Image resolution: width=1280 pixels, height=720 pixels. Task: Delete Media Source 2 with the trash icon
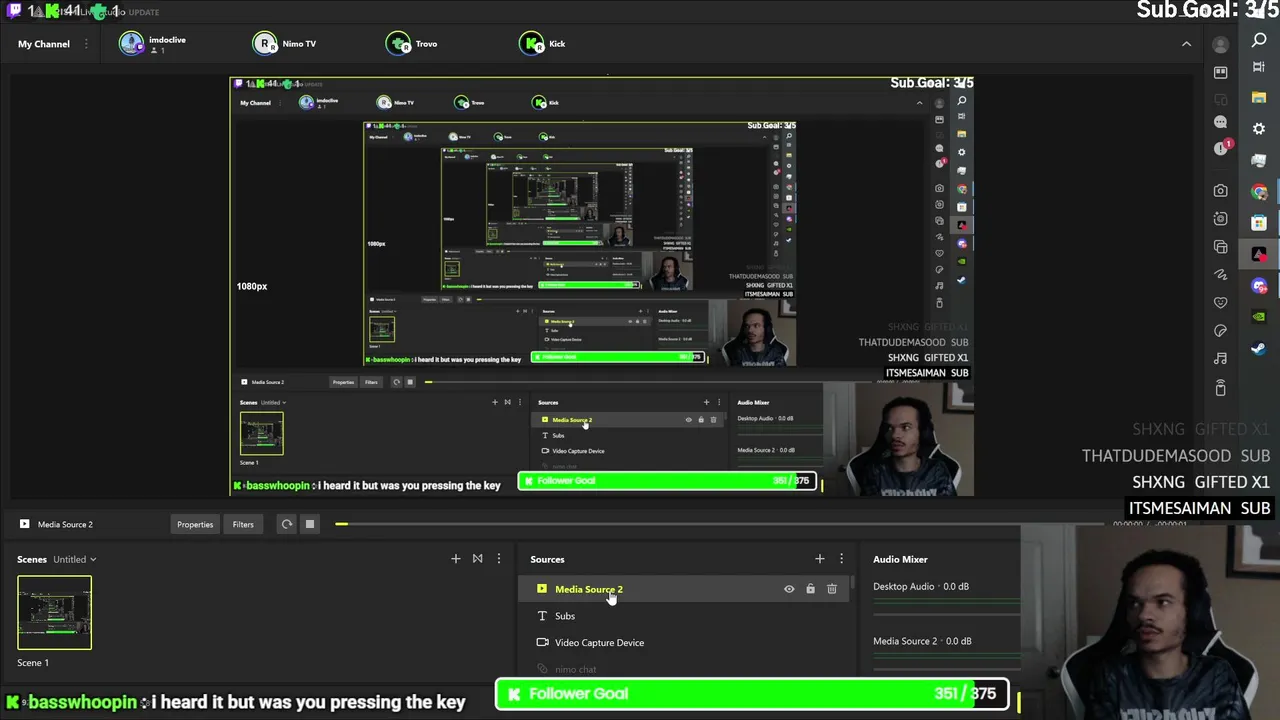(x=832, y=589)
